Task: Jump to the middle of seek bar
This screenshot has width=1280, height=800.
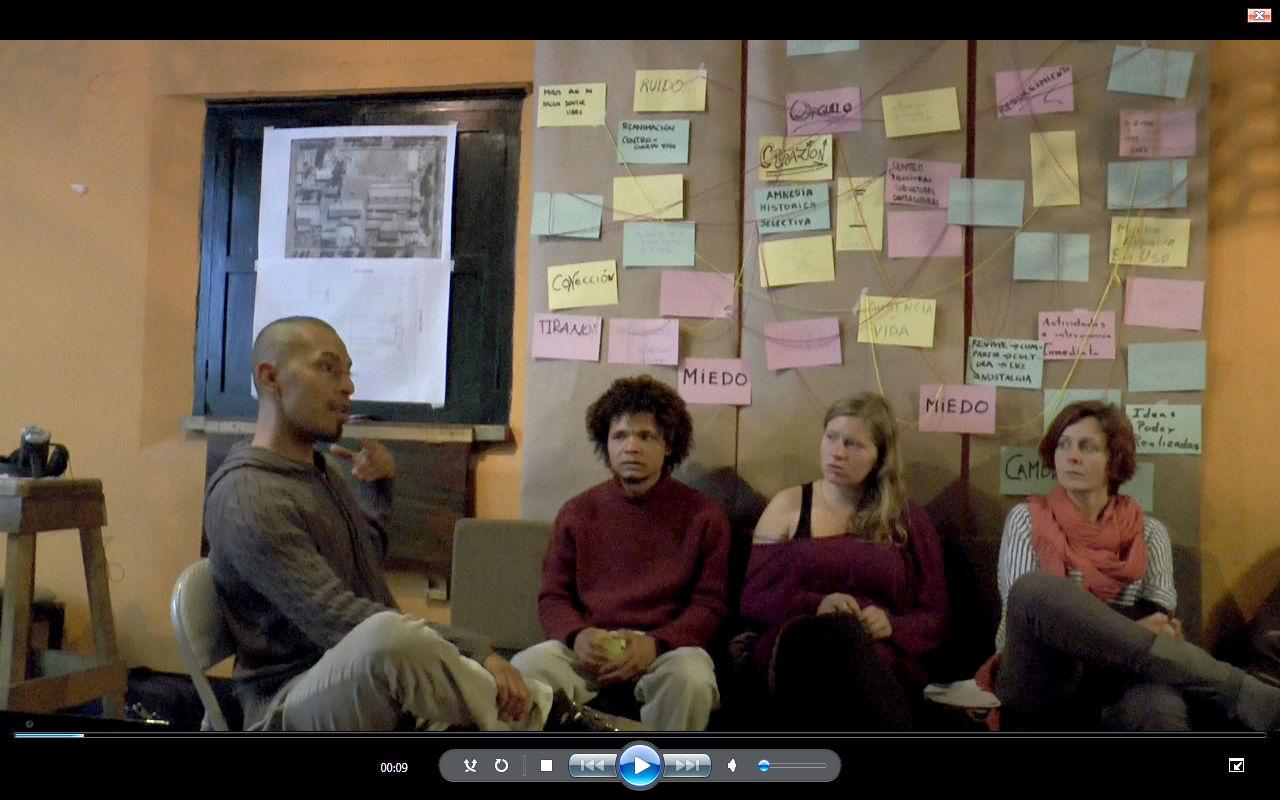Action: 640,735
